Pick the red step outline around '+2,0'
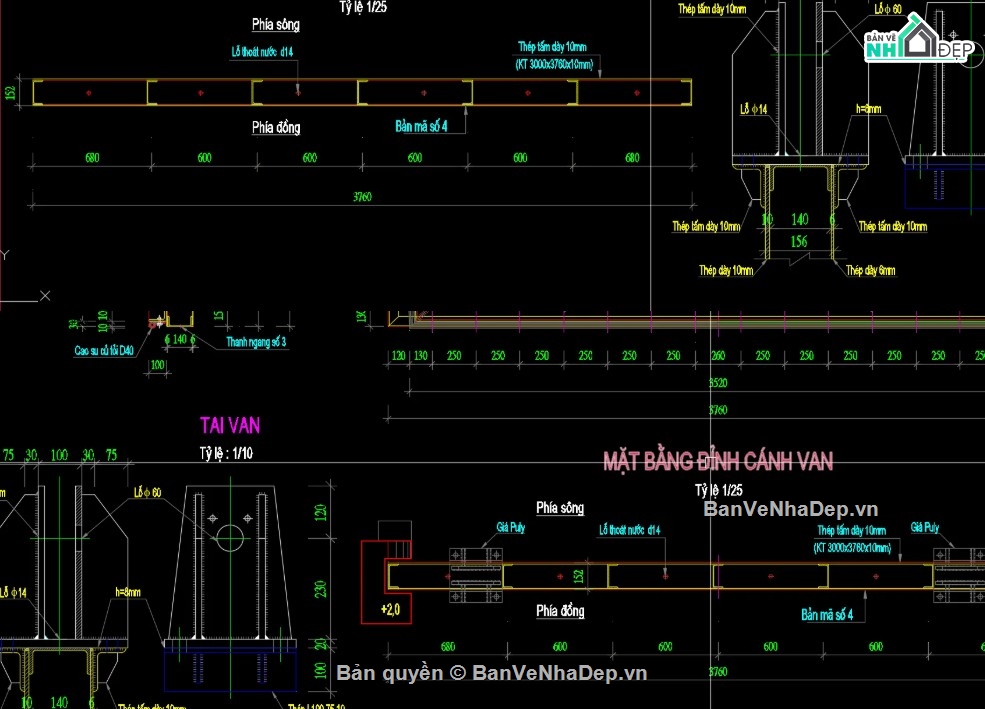This screenshot has height=709, width=985. click(386, 582)
